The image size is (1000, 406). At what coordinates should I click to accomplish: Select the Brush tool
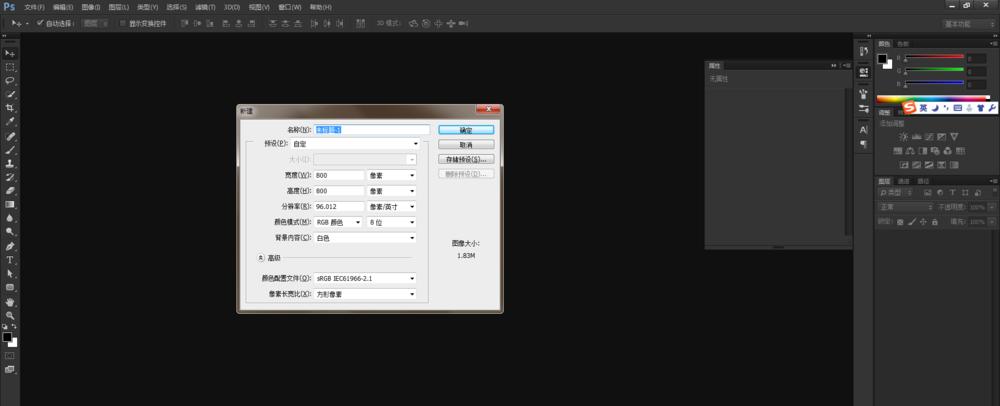pos(10,150)
